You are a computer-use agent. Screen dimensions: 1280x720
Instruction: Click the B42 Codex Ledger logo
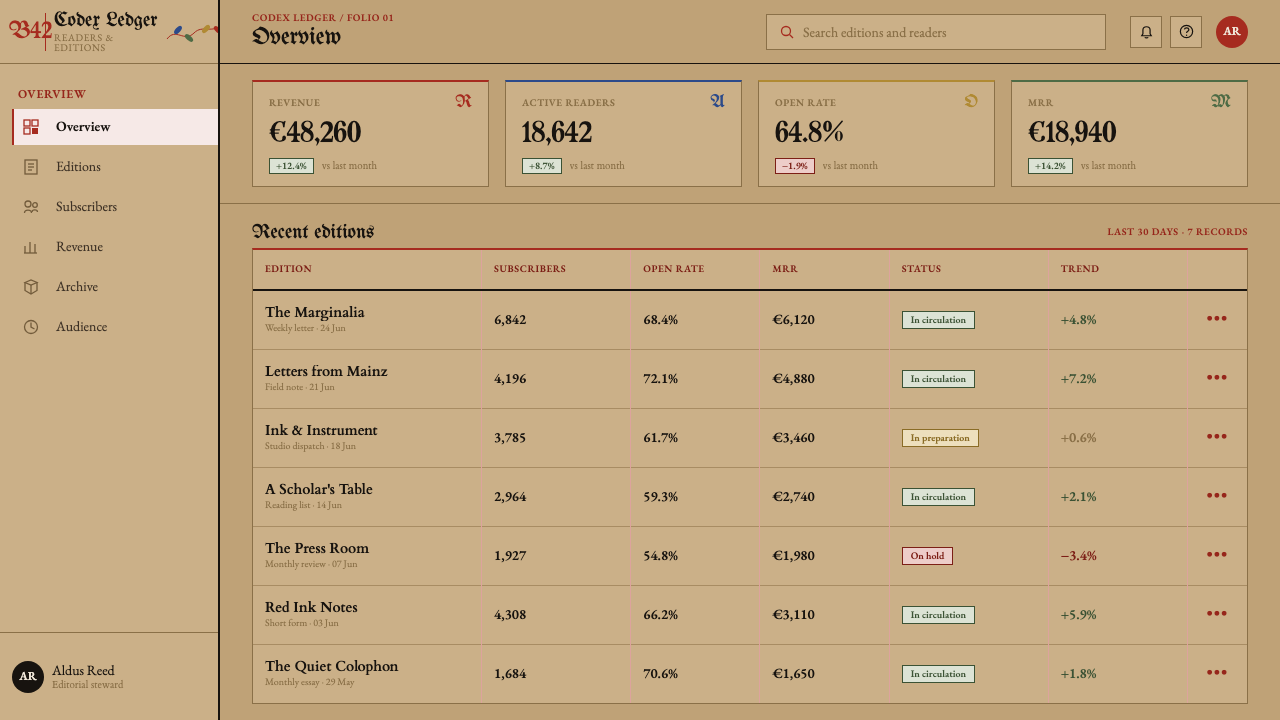pos(83,30)
